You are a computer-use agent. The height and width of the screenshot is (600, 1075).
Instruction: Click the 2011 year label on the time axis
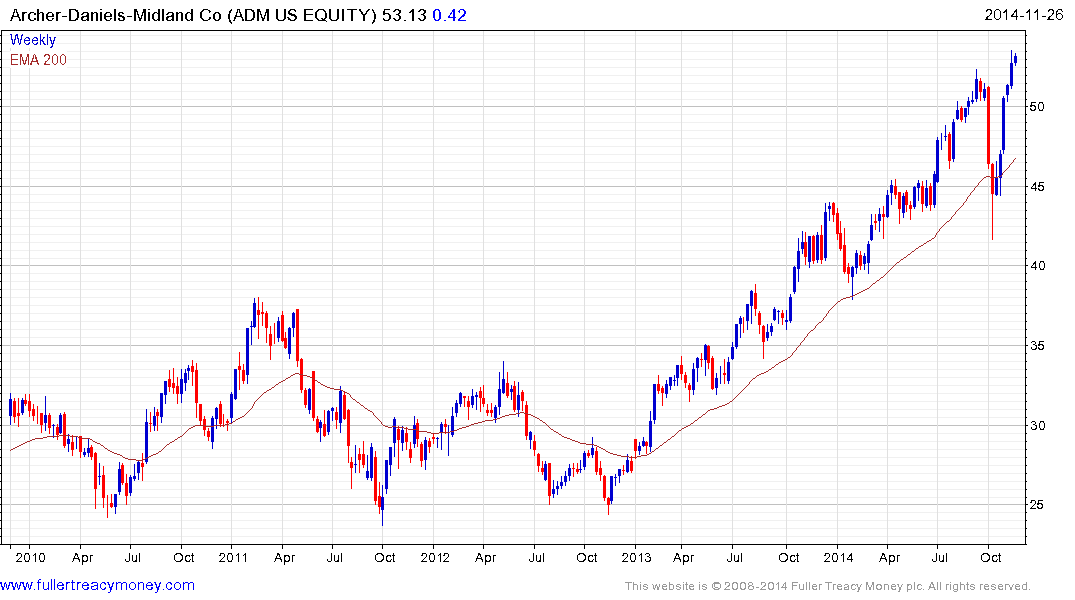coord(232,557)
